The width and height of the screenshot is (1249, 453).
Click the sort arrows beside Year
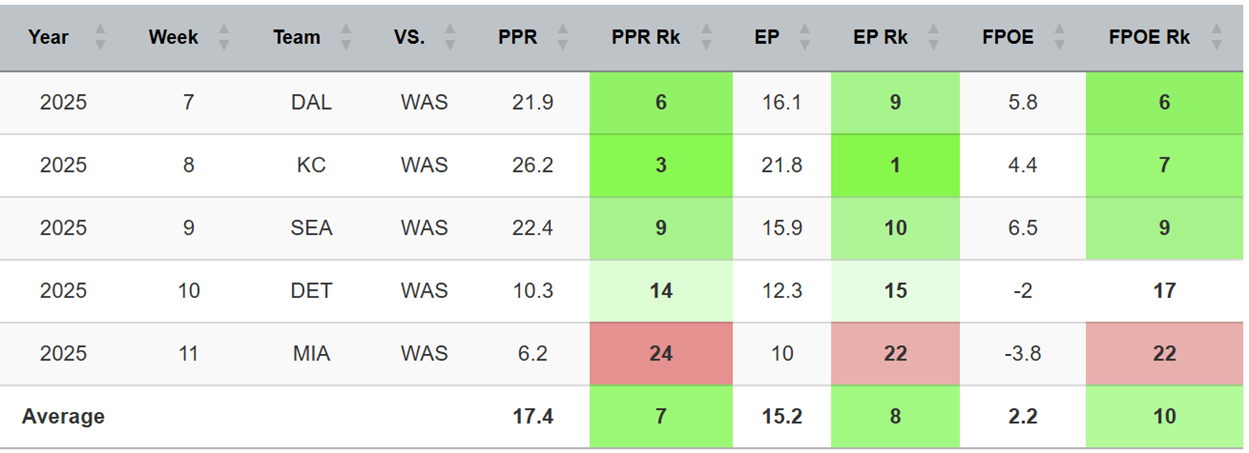tap(100, 38)
